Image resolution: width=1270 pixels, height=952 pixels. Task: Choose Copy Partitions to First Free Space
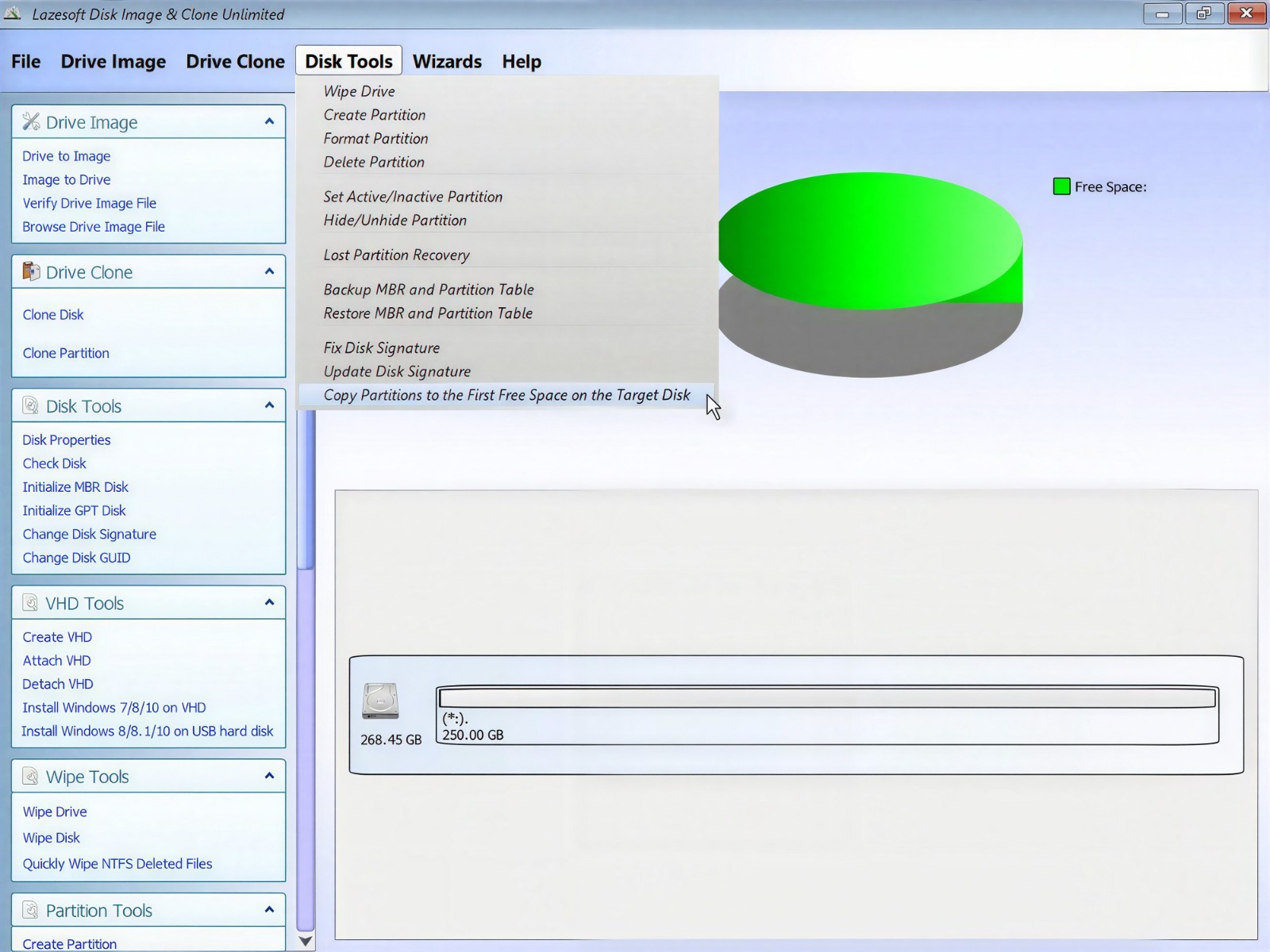508,395
